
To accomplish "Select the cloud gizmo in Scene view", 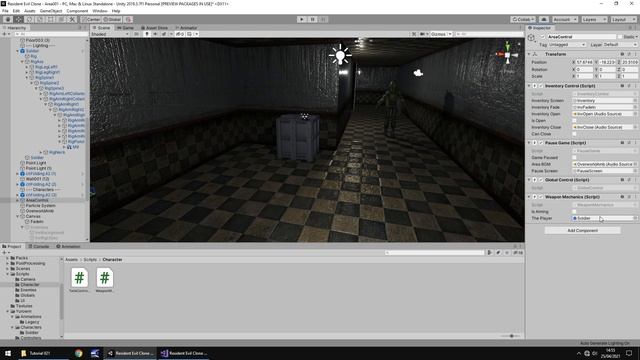I will tap(418, 73).
